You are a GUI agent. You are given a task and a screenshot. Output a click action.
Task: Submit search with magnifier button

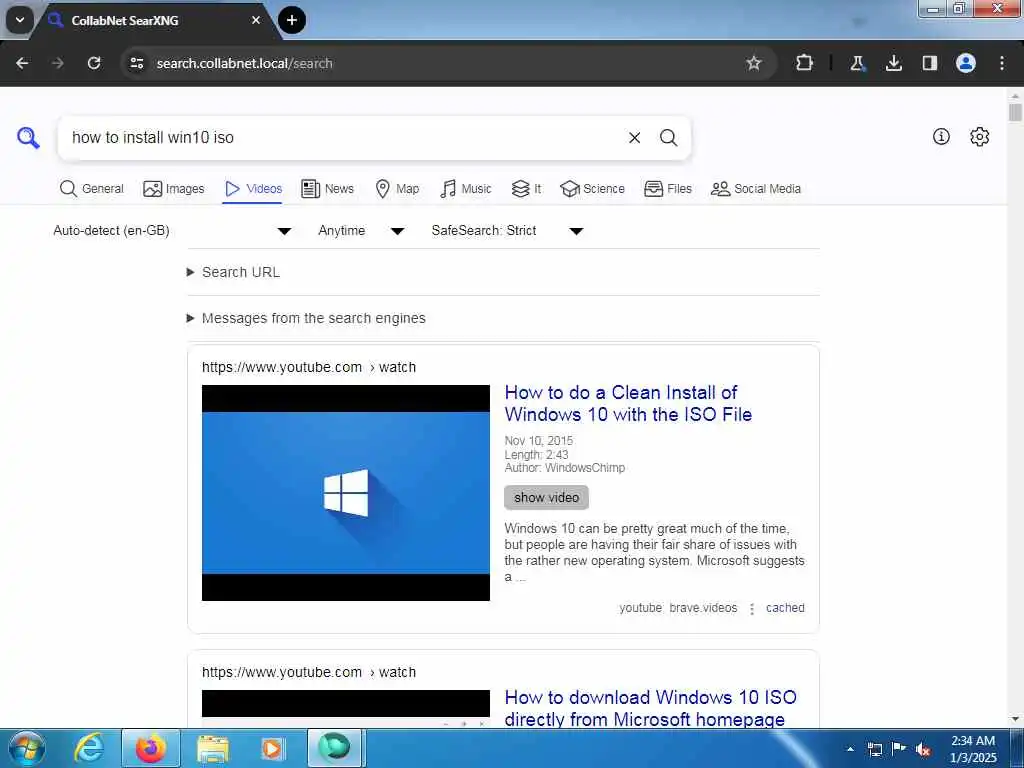(x=668, y=138)
